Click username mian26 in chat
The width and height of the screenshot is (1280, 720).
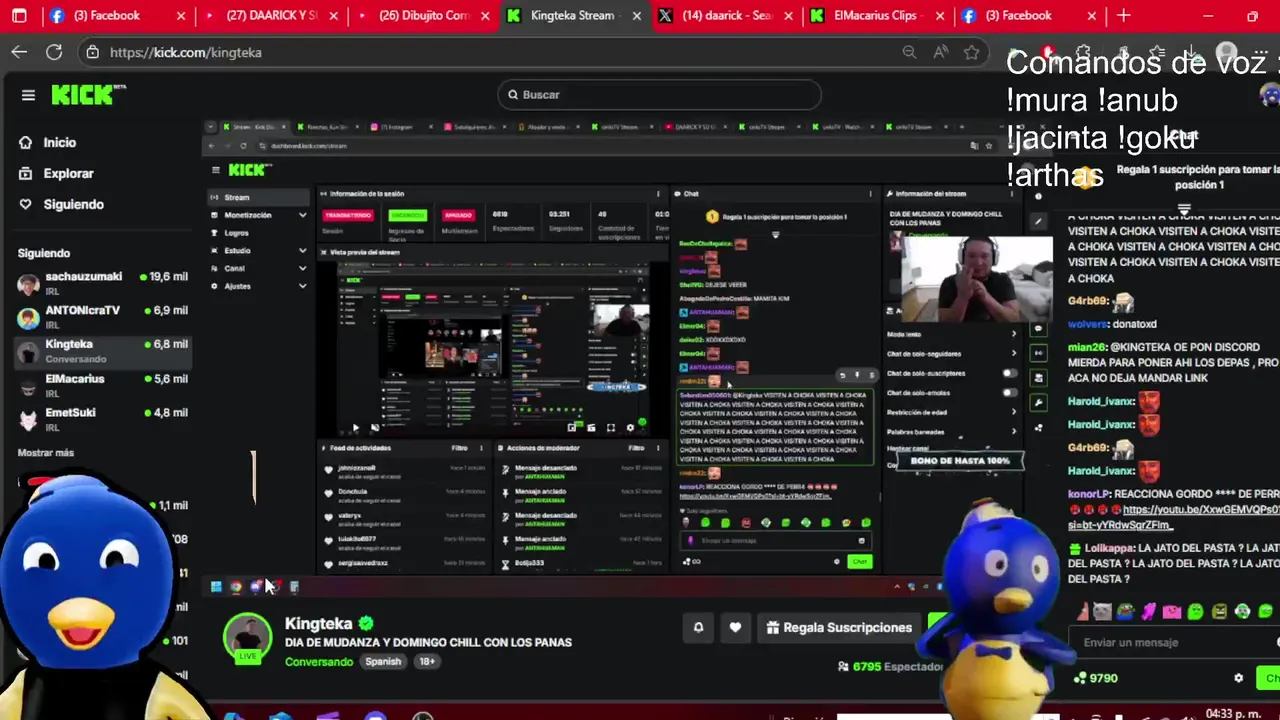pyautogui.click(x=1087, y=347)
